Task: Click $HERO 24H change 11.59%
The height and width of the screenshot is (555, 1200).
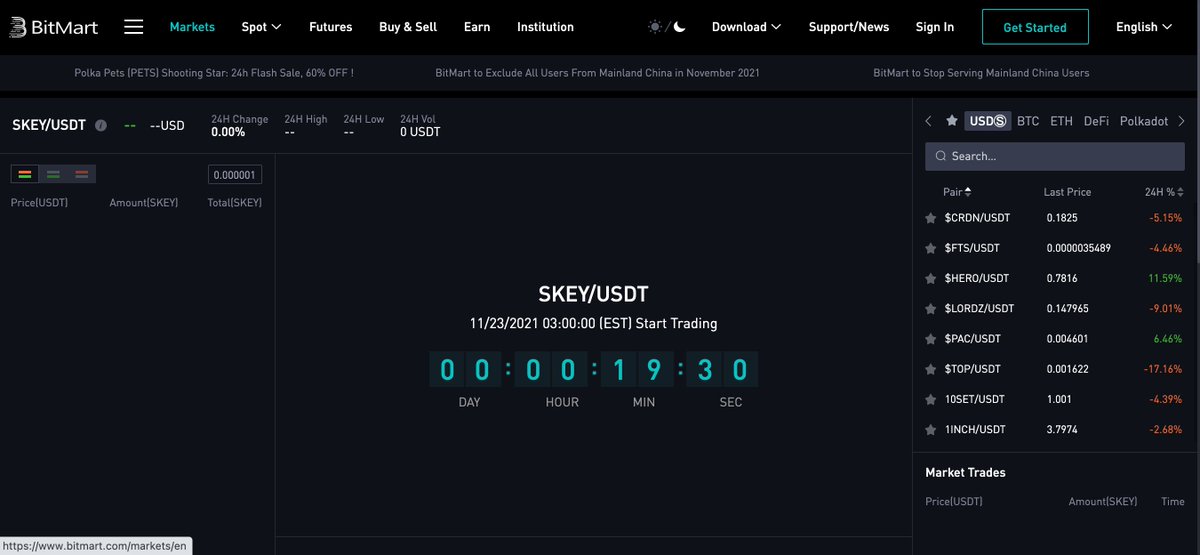Action: (x=1164, y=278)
